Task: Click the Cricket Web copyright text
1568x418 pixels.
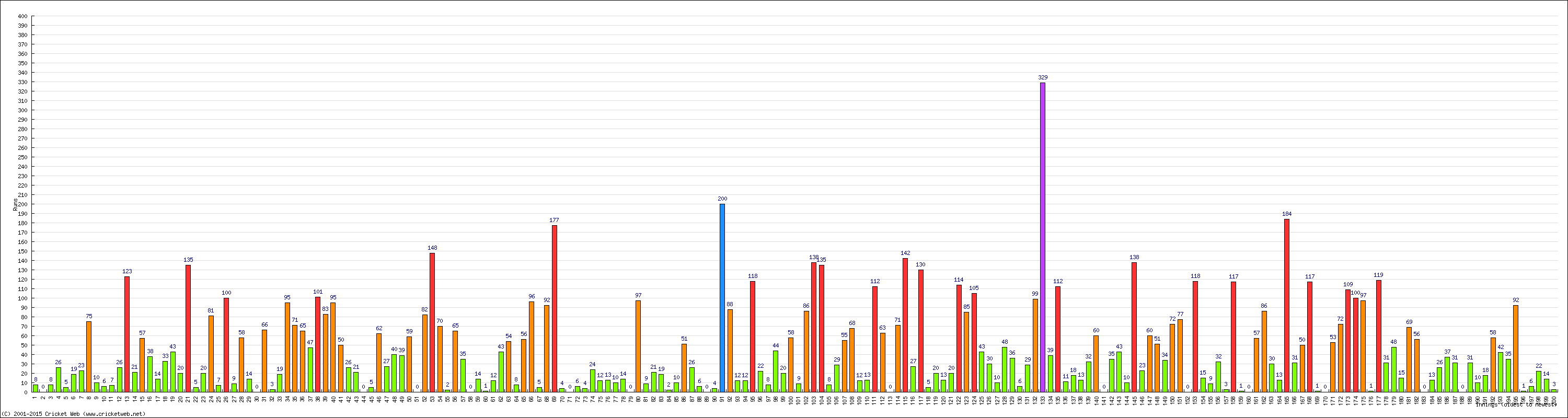Action: click(x=74, y=414)
